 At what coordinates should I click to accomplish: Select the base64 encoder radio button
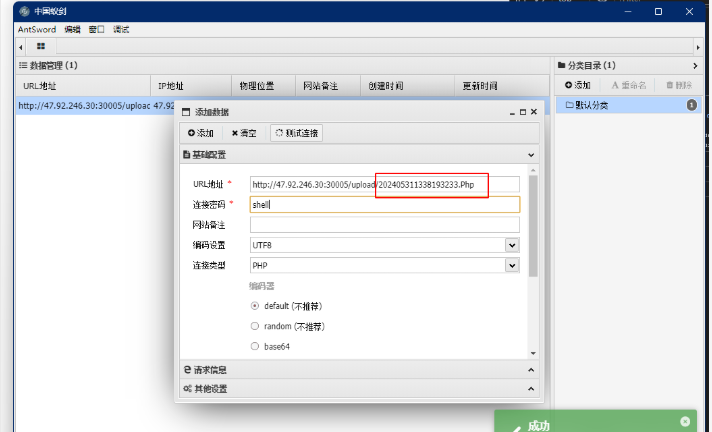pyautogui.click(x=255, y=346)
